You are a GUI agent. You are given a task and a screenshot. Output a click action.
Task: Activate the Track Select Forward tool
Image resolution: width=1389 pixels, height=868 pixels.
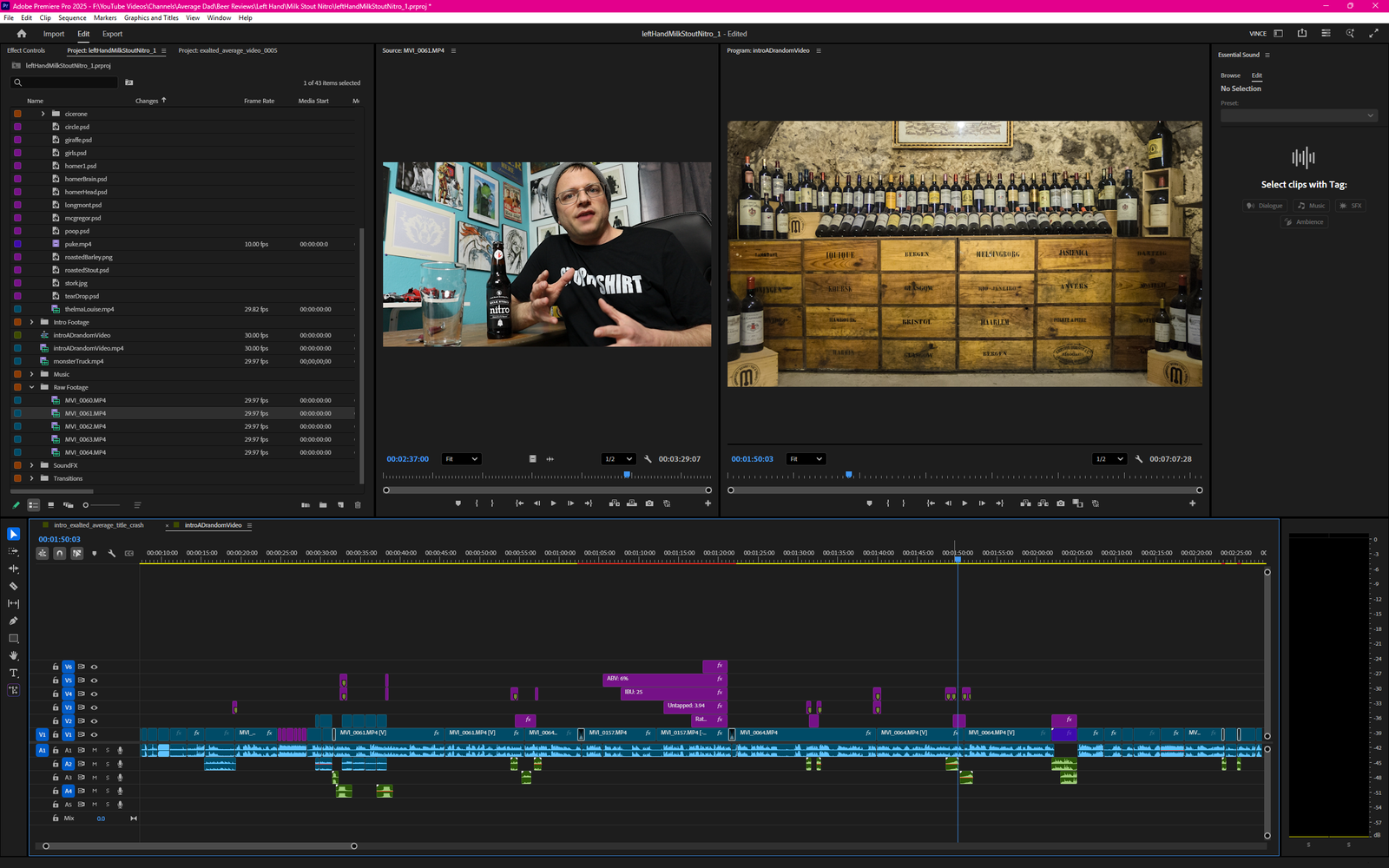(13, 550)
